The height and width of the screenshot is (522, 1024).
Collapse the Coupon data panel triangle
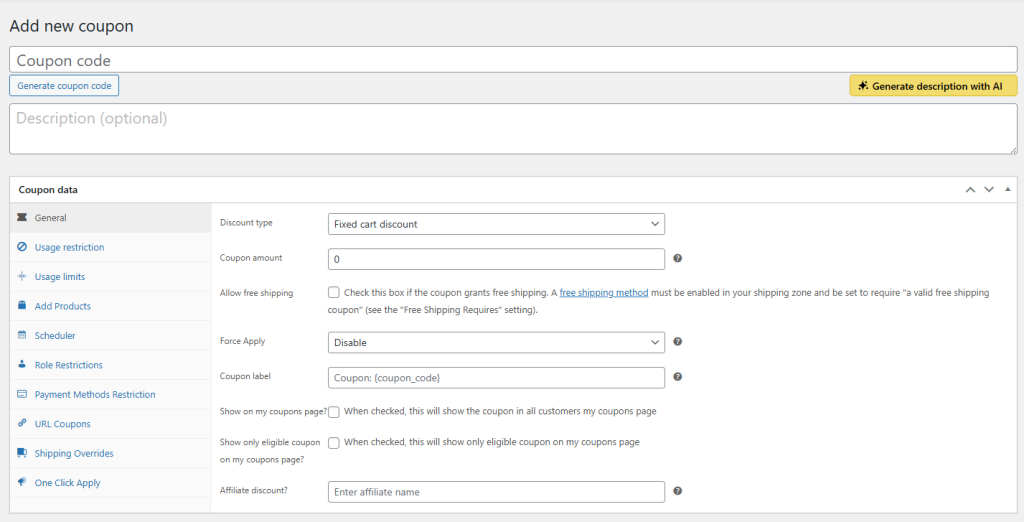[1008, 189]
